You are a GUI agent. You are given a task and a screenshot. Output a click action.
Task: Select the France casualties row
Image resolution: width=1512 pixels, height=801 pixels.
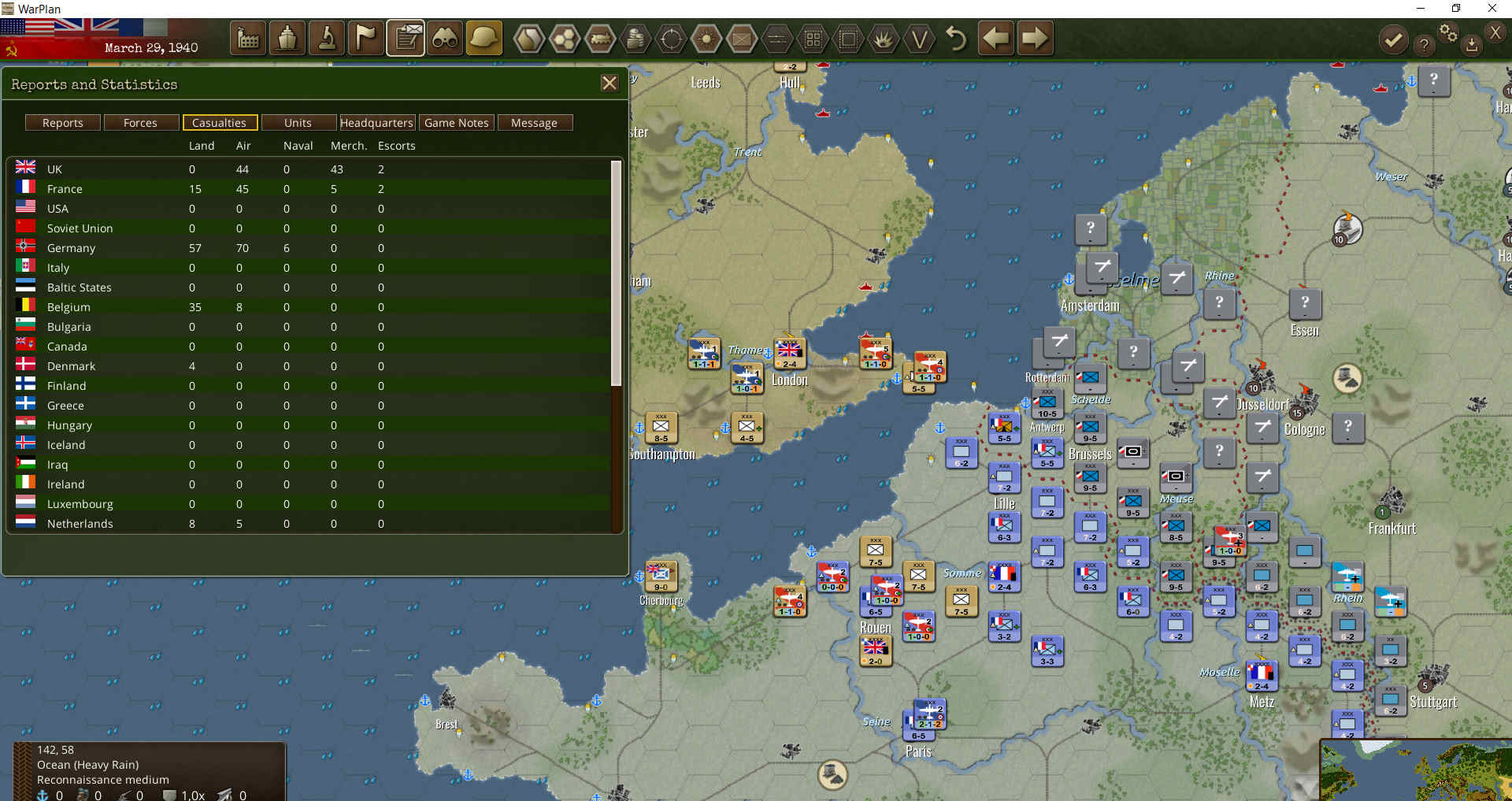tap(310, 189)
